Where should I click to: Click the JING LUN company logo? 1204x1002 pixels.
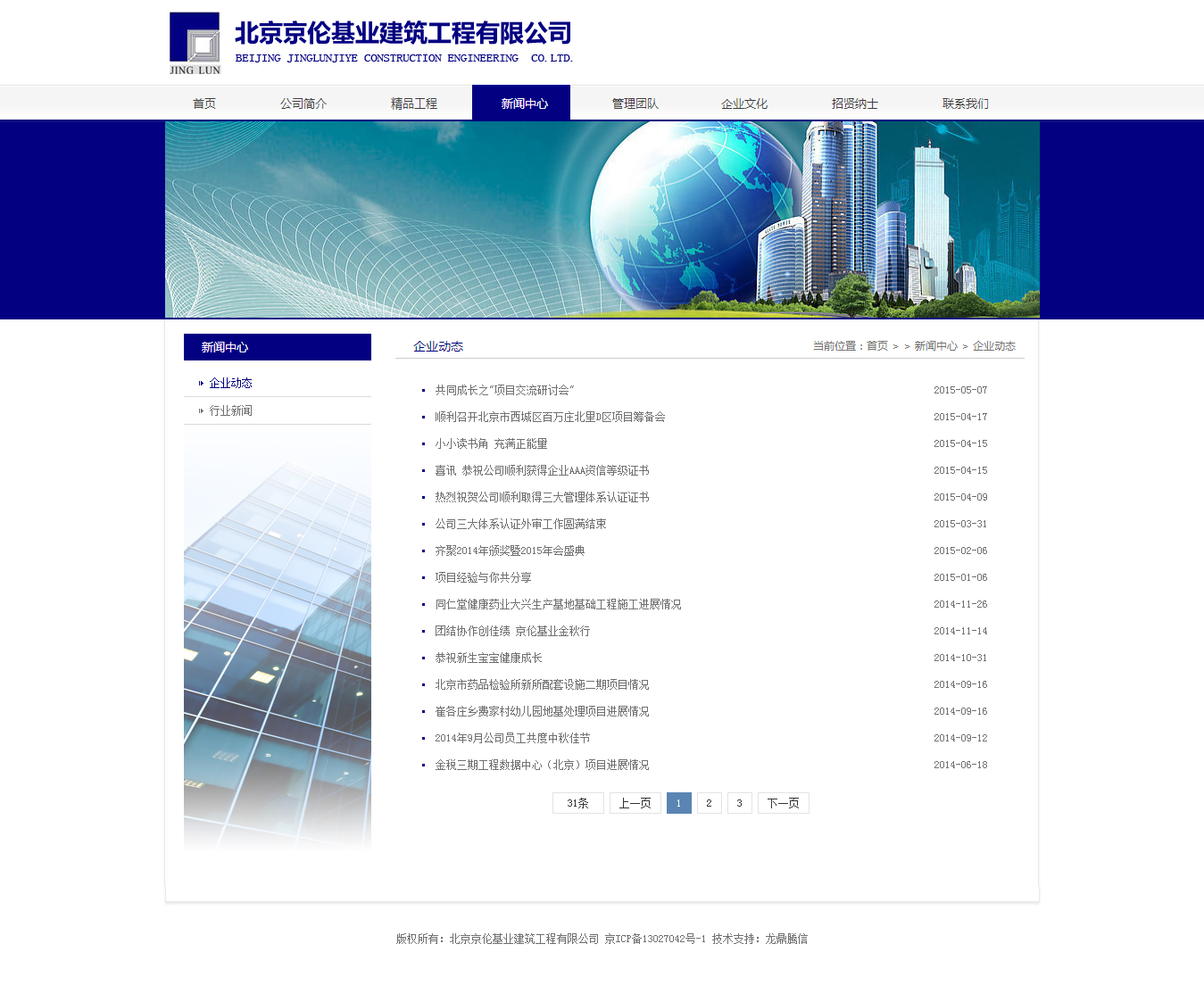click(x=193, y=42)
